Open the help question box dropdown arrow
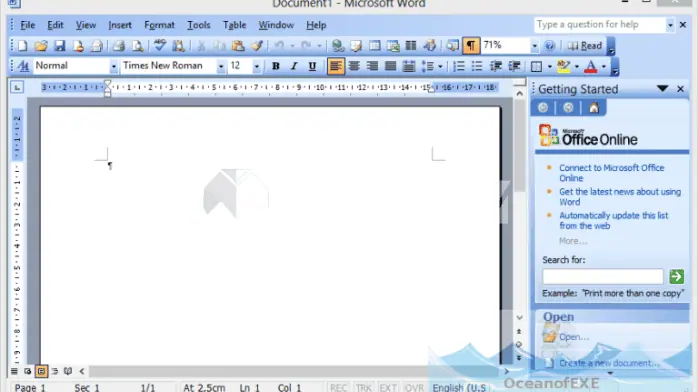The height and width of the screenshot is (392, 698). click(x=670, y=25)
